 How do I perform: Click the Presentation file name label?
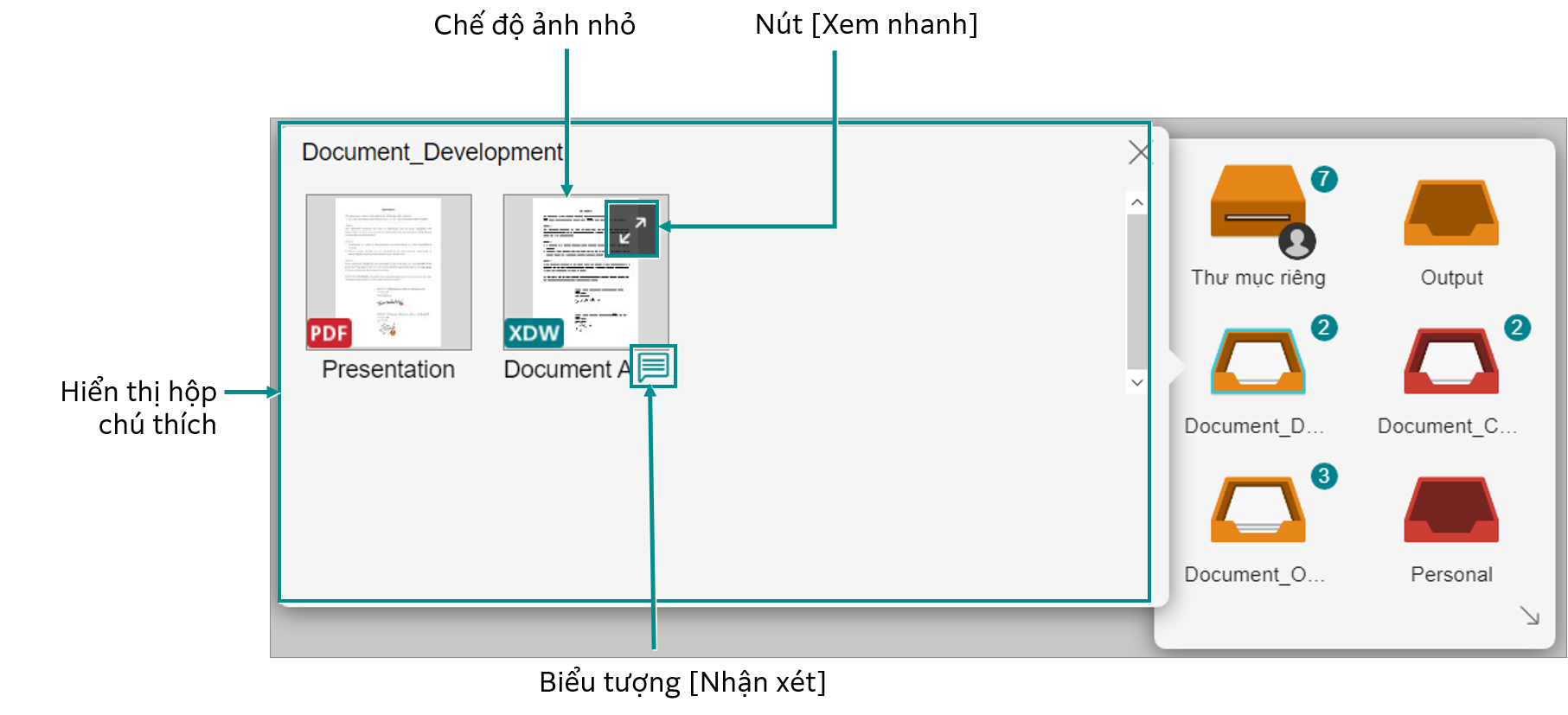click(388, 369)
